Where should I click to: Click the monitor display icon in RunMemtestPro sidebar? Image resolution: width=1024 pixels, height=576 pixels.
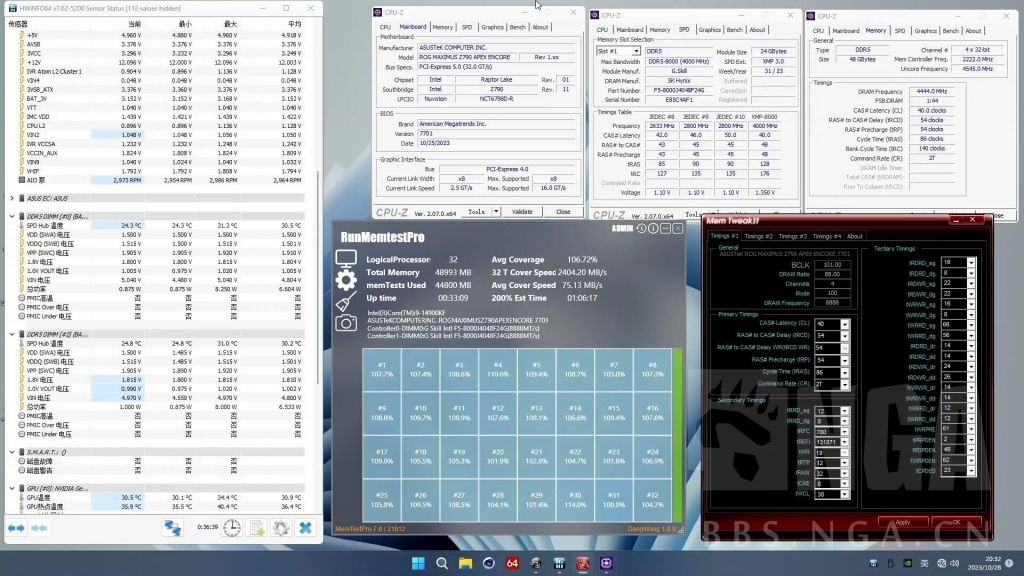345,258
